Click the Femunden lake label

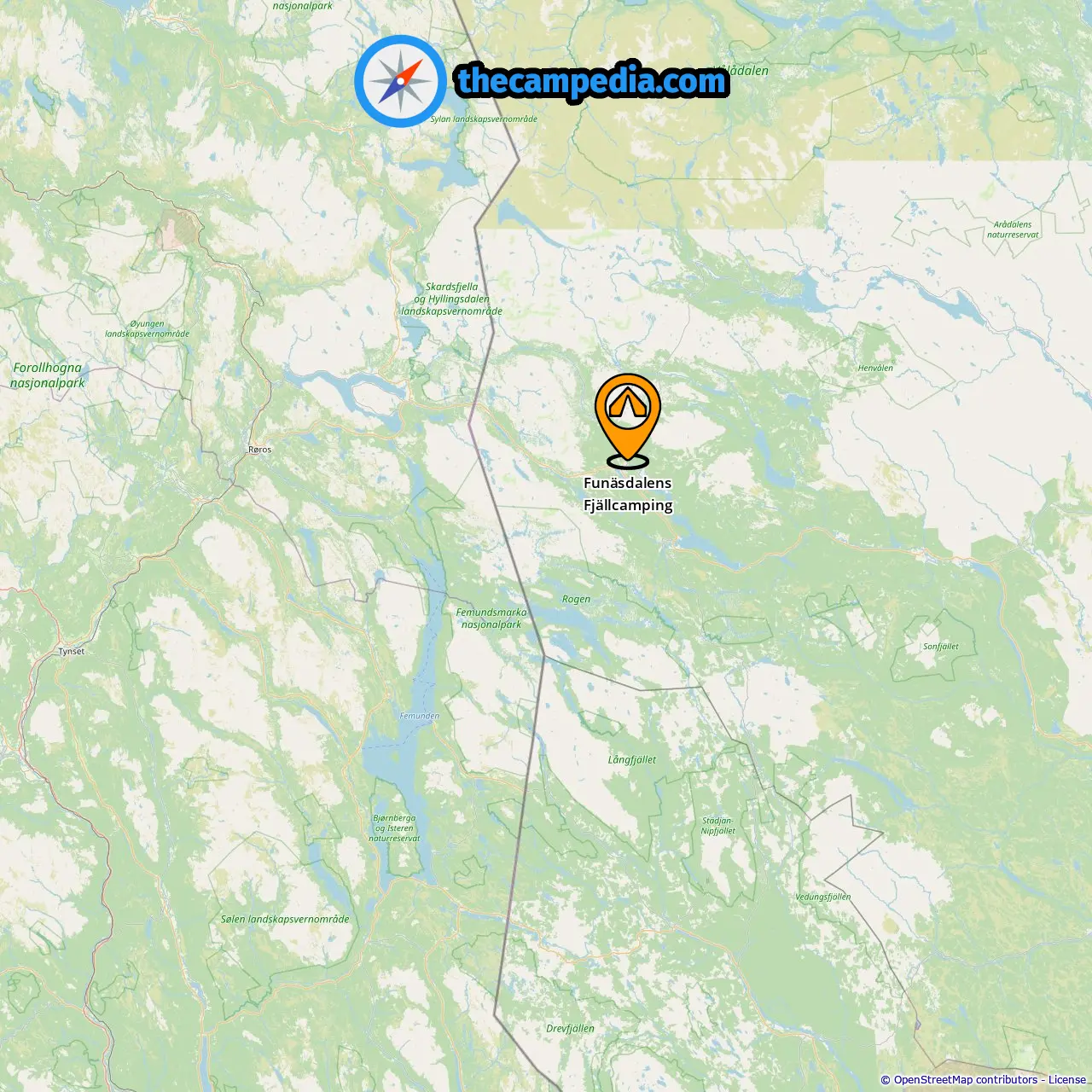(420, 716)
